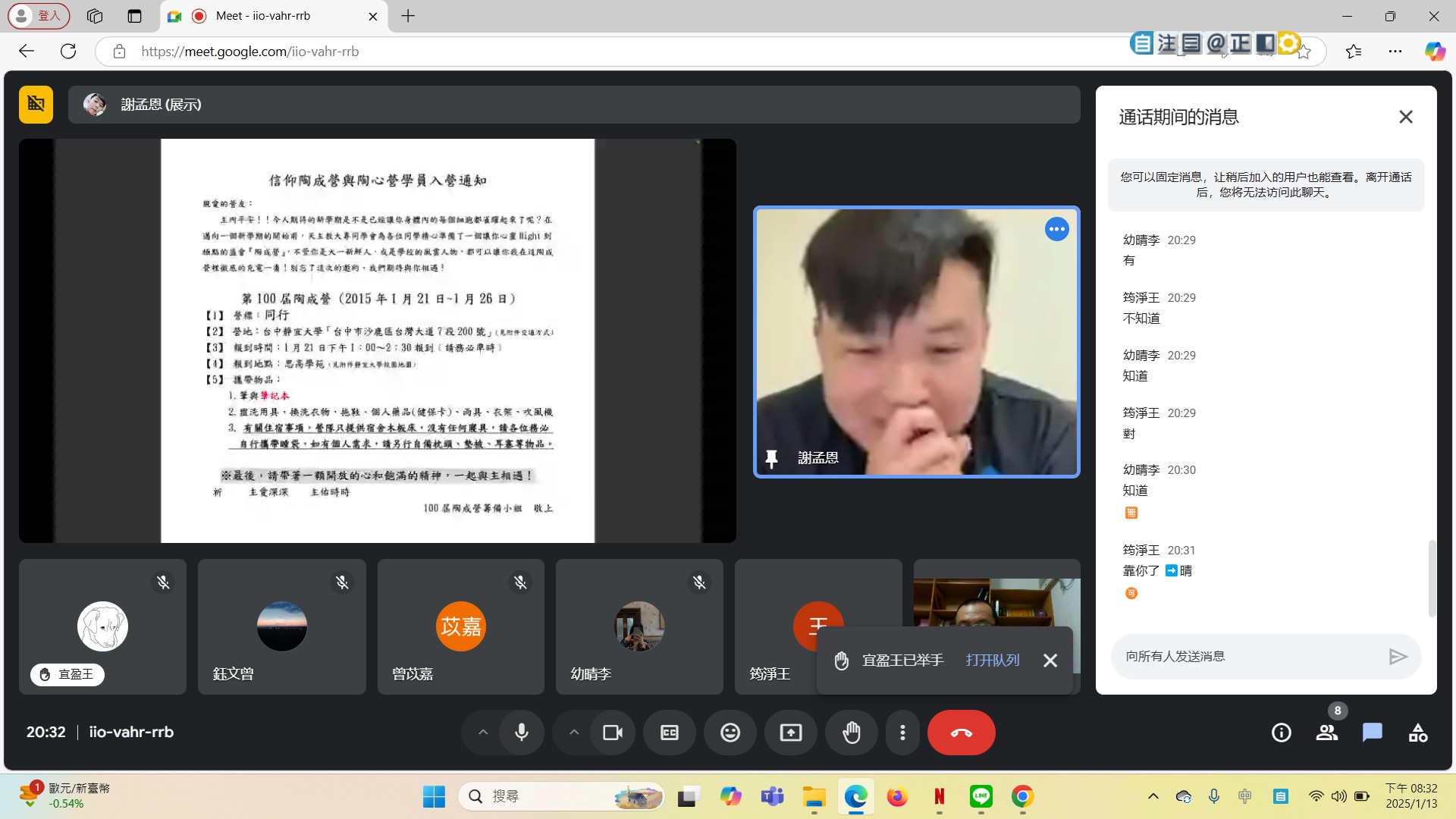Open options dots on 謝孟恩 video tile
Viewport: 1456px width, 819px height.
1056,229
